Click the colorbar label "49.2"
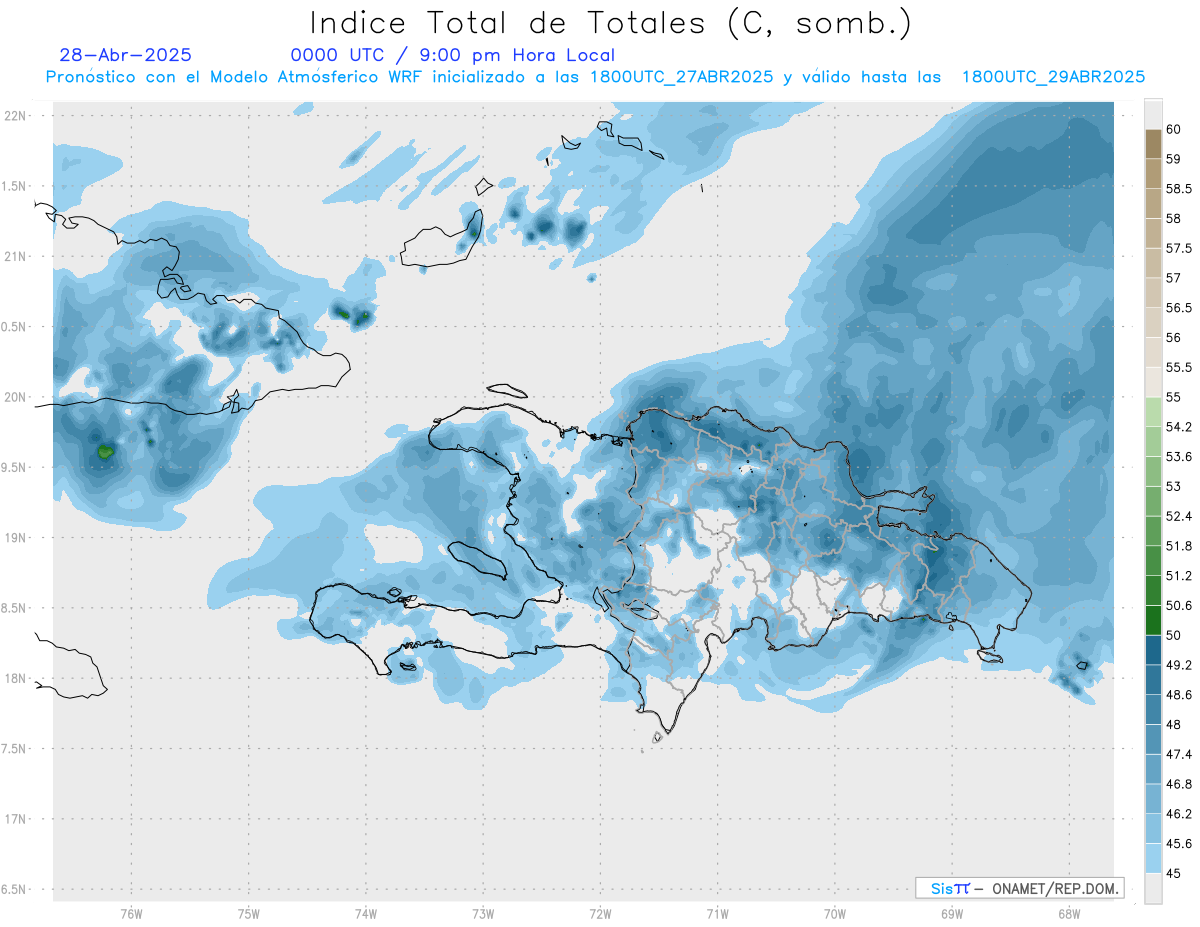 1179,665
